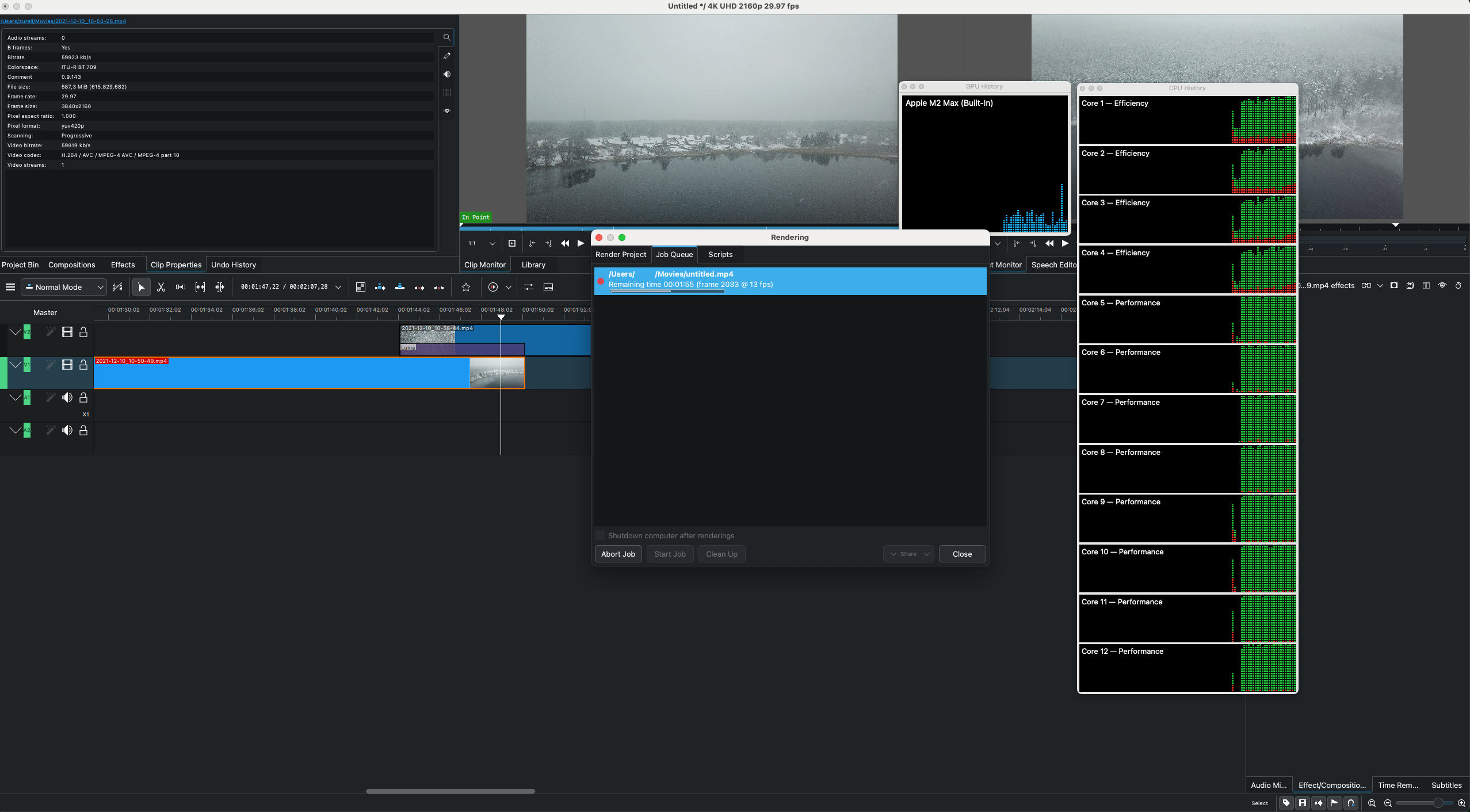Image resolution: width=1470 pixels, height=812 pixels.
Task: Hide video track V1 via film icon
Action: [x=67, y=365]
